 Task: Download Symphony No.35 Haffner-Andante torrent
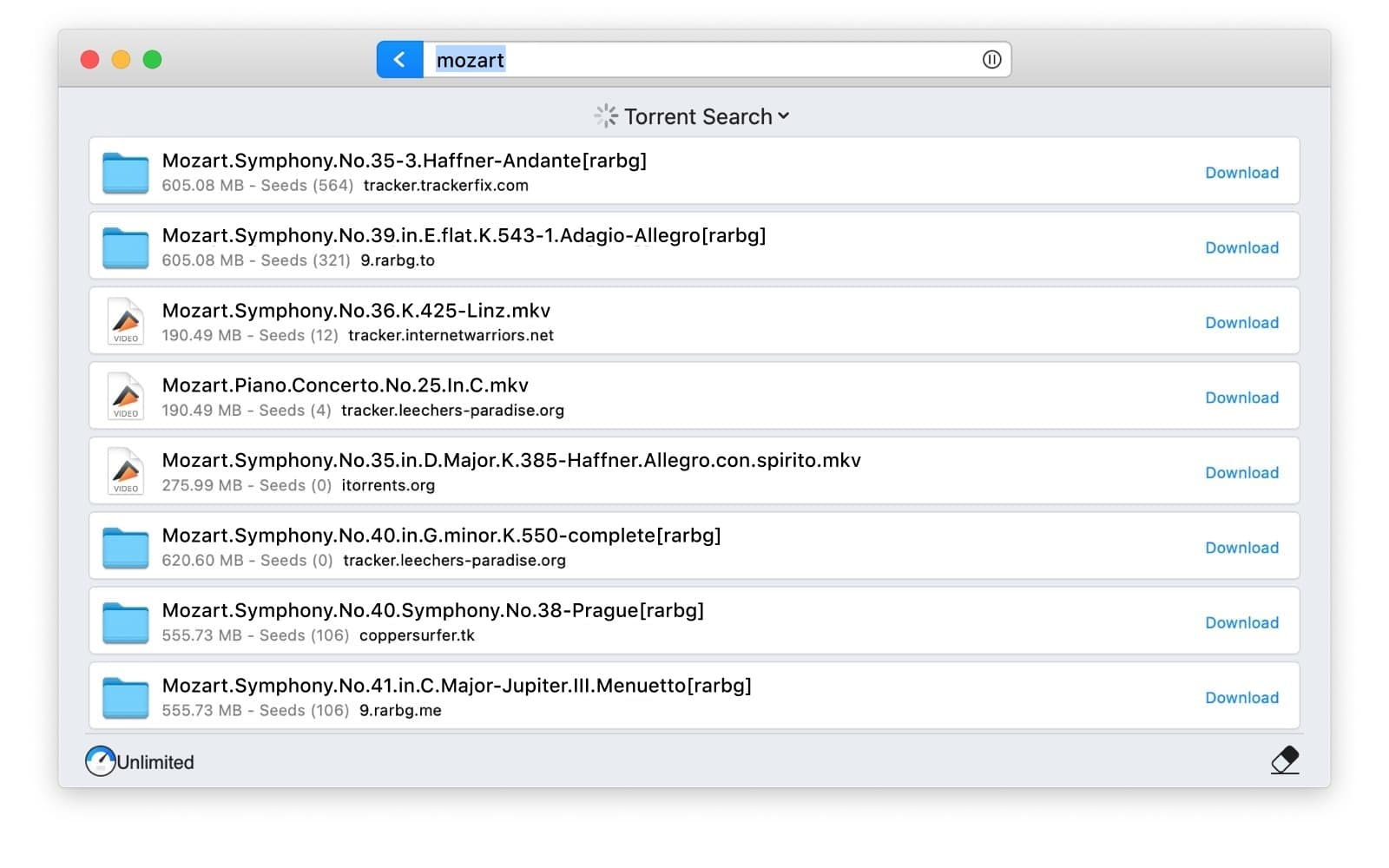(1241, 173)
